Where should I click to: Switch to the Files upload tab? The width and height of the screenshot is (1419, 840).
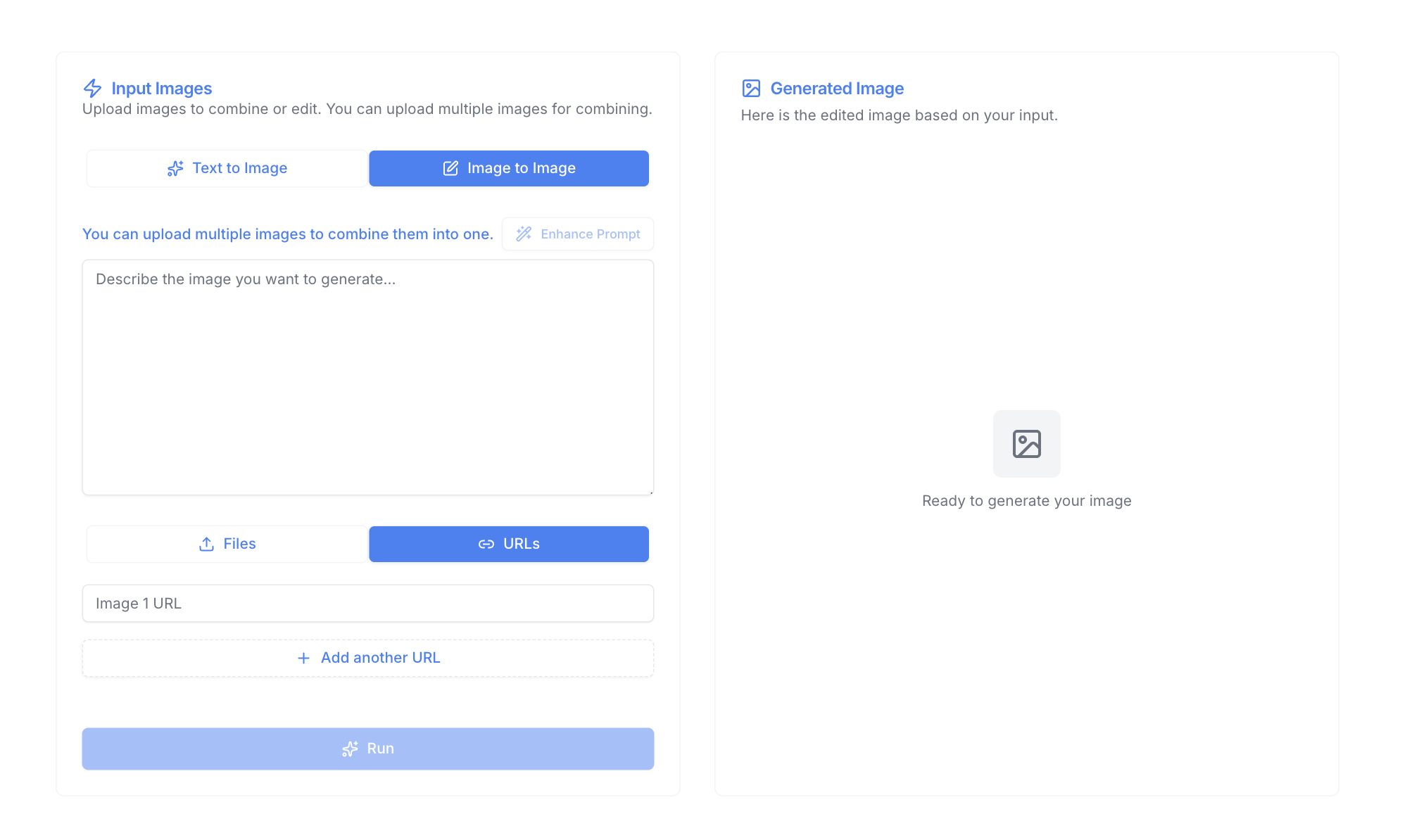click(227, 544)
